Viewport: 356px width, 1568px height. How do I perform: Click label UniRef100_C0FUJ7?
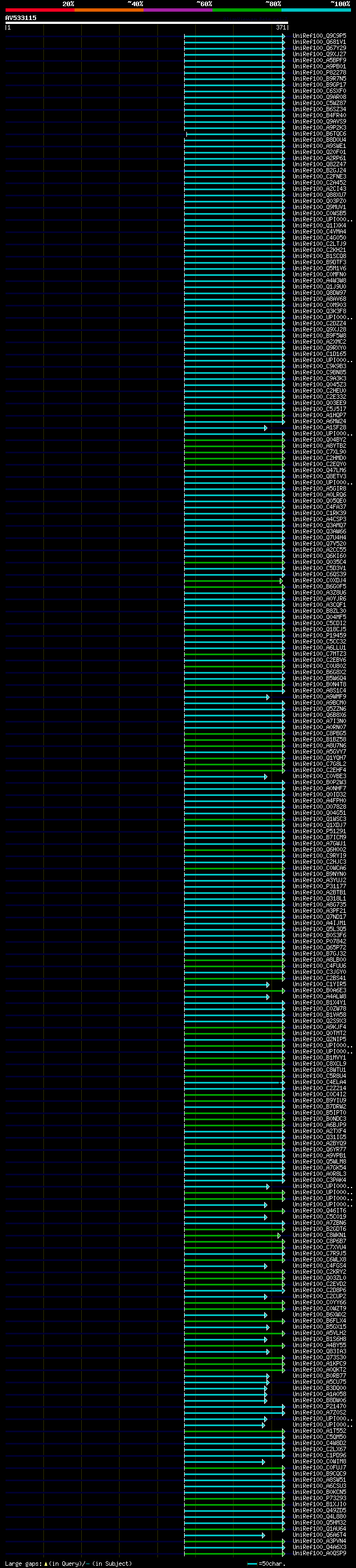tap(319, 1467)
